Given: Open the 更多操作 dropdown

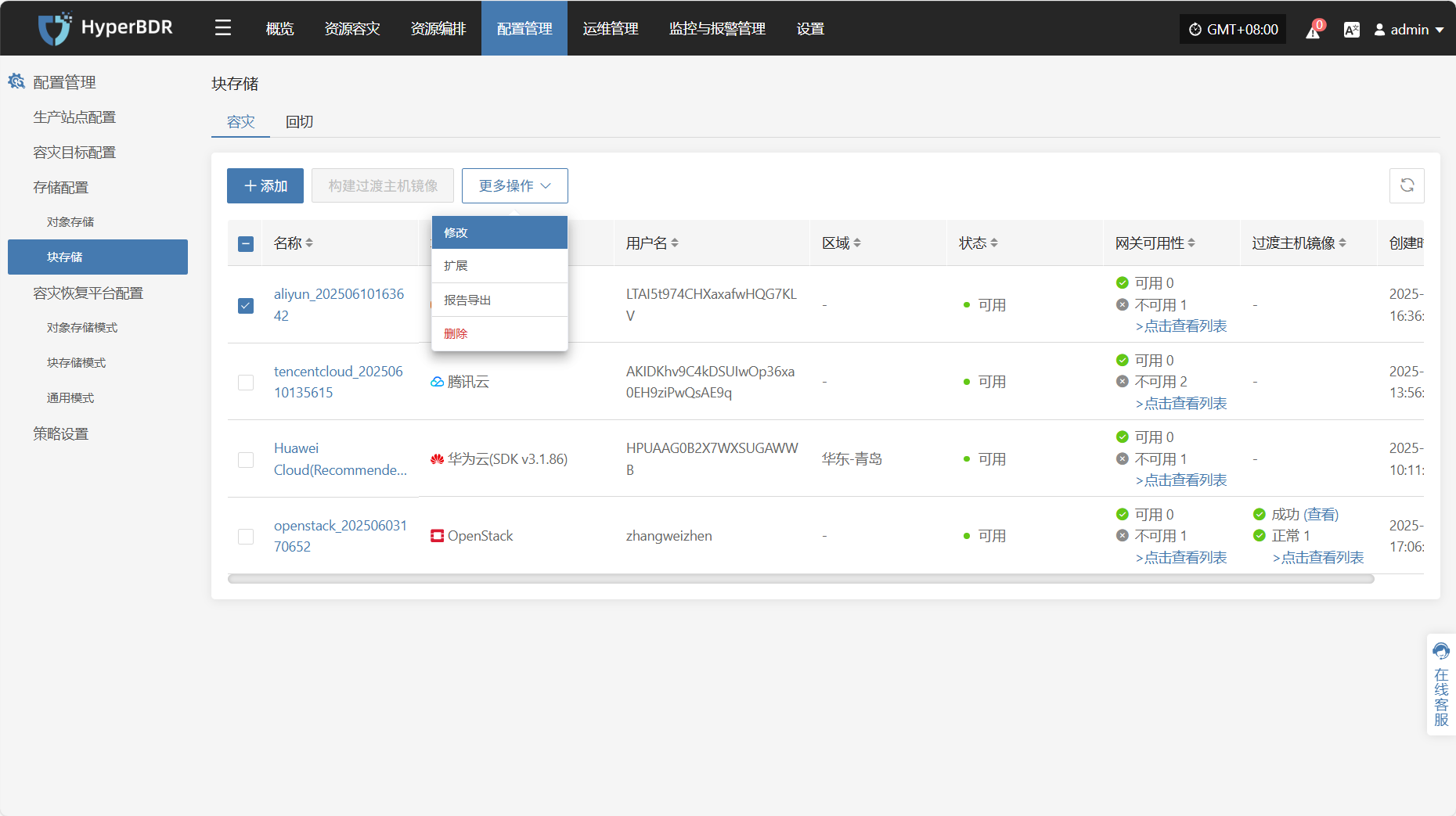Looking at the screenshot, I should tap(515, 185).
